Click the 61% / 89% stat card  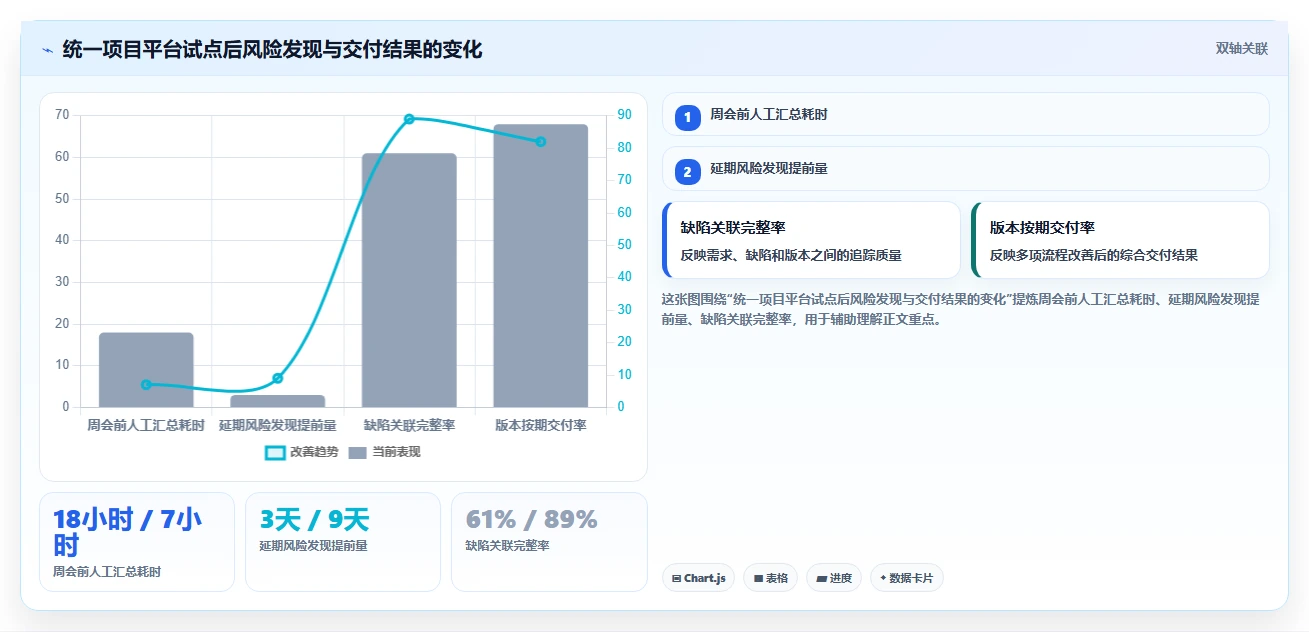point(549,542)
